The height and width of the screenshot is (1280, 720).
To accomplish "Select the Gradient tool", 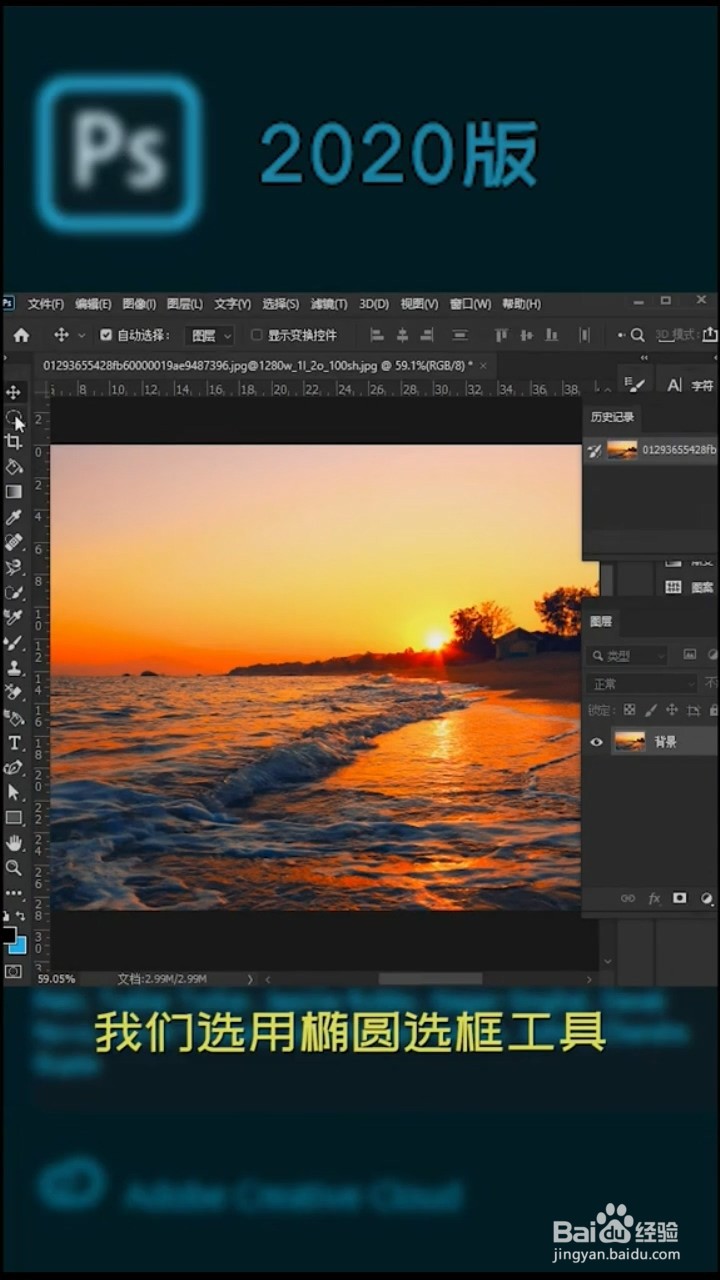I will point(14,492).
